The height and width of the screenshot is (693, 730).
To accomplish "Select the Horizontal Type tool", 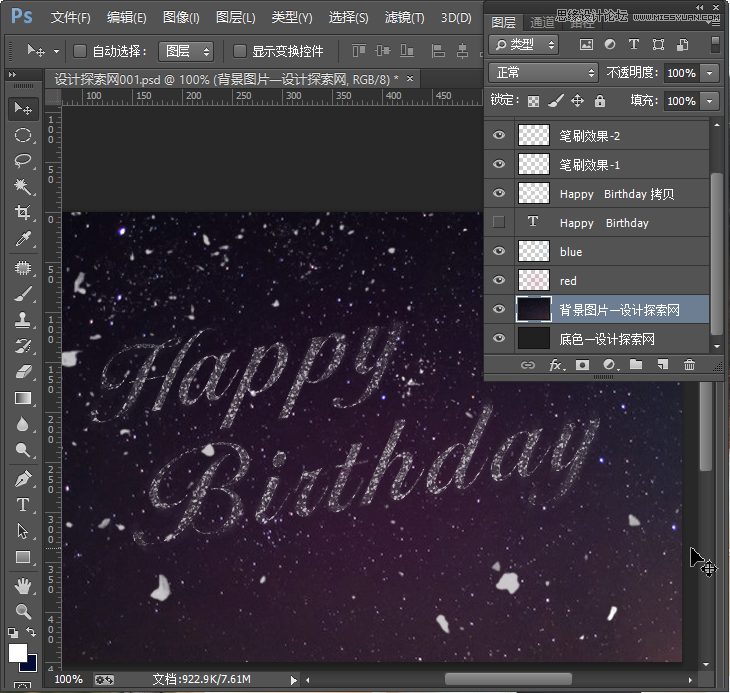I will tap(22, 505).
